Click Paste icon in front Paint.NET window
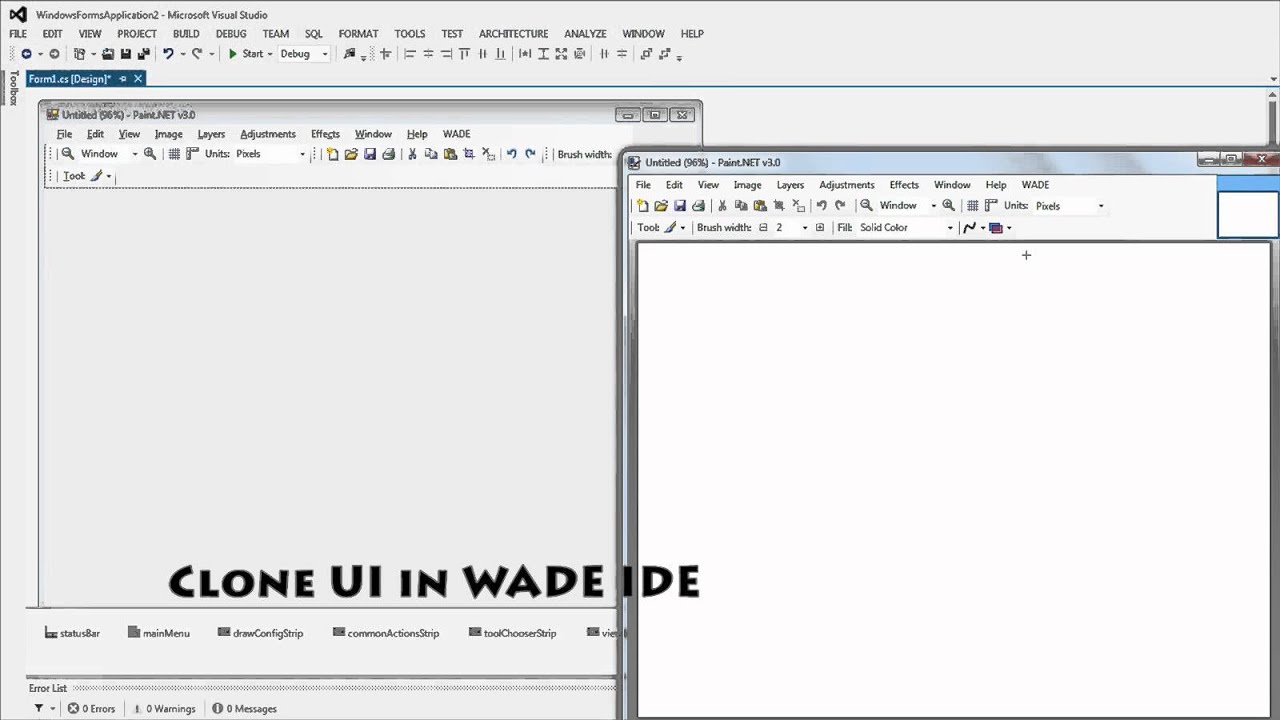The width and height of the screenshot is (1280, 720). (760, 206)
